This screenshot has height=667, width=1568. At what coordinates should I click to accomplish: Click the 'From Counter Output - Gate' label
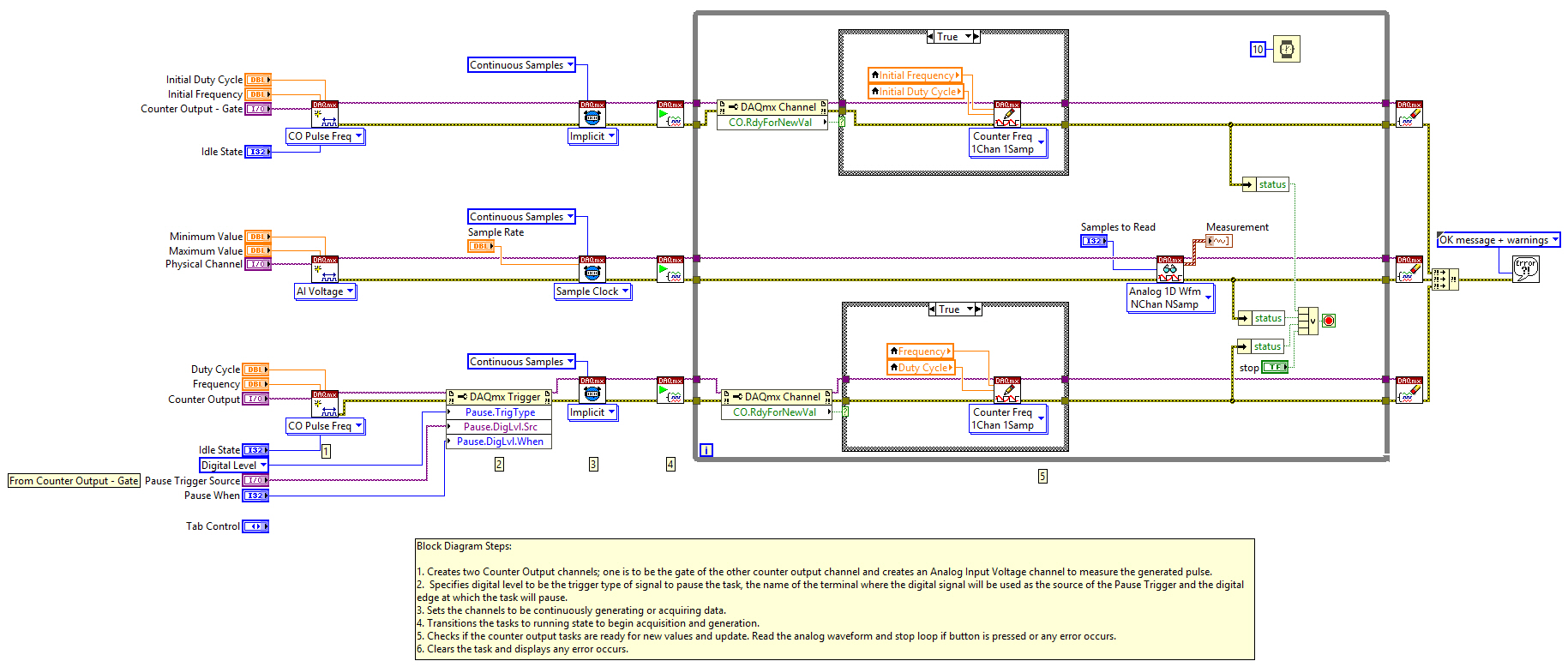74,481
